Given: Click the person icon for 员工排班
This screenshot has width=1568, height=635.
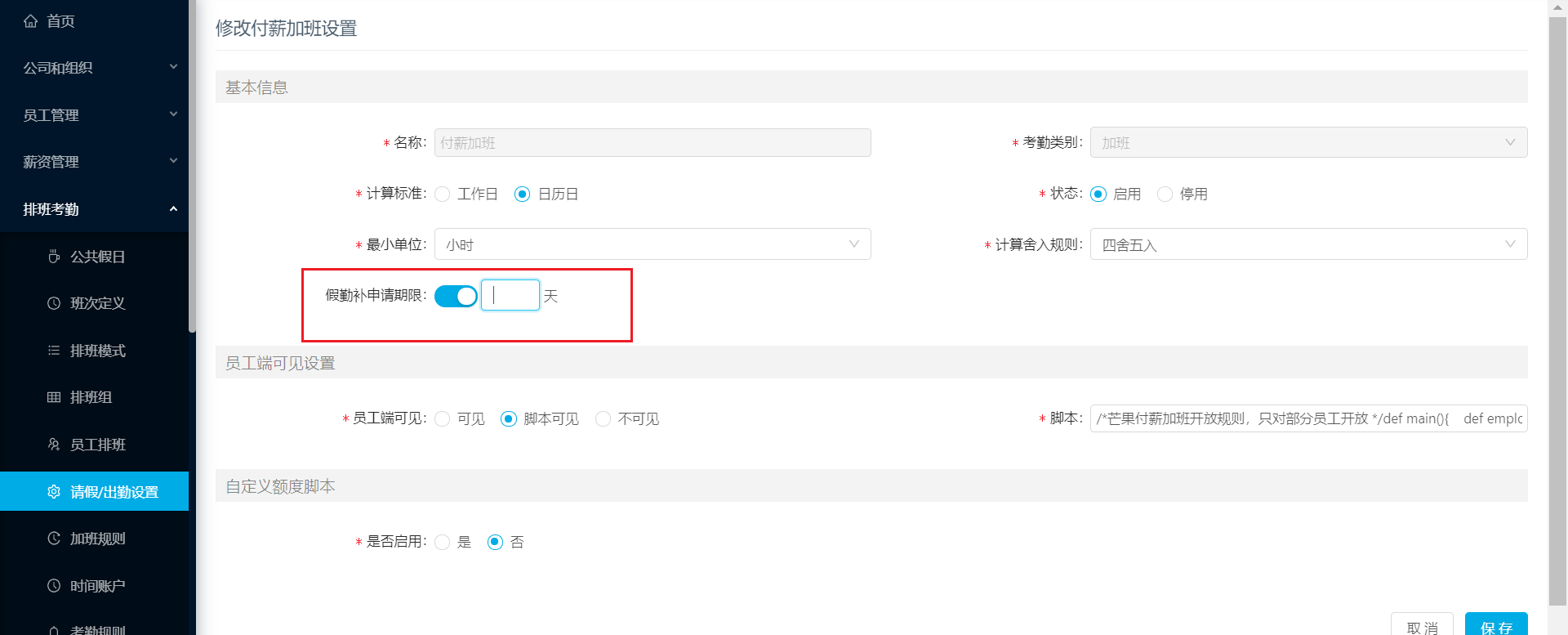Looking at the screenshot, I should [54, 445].
